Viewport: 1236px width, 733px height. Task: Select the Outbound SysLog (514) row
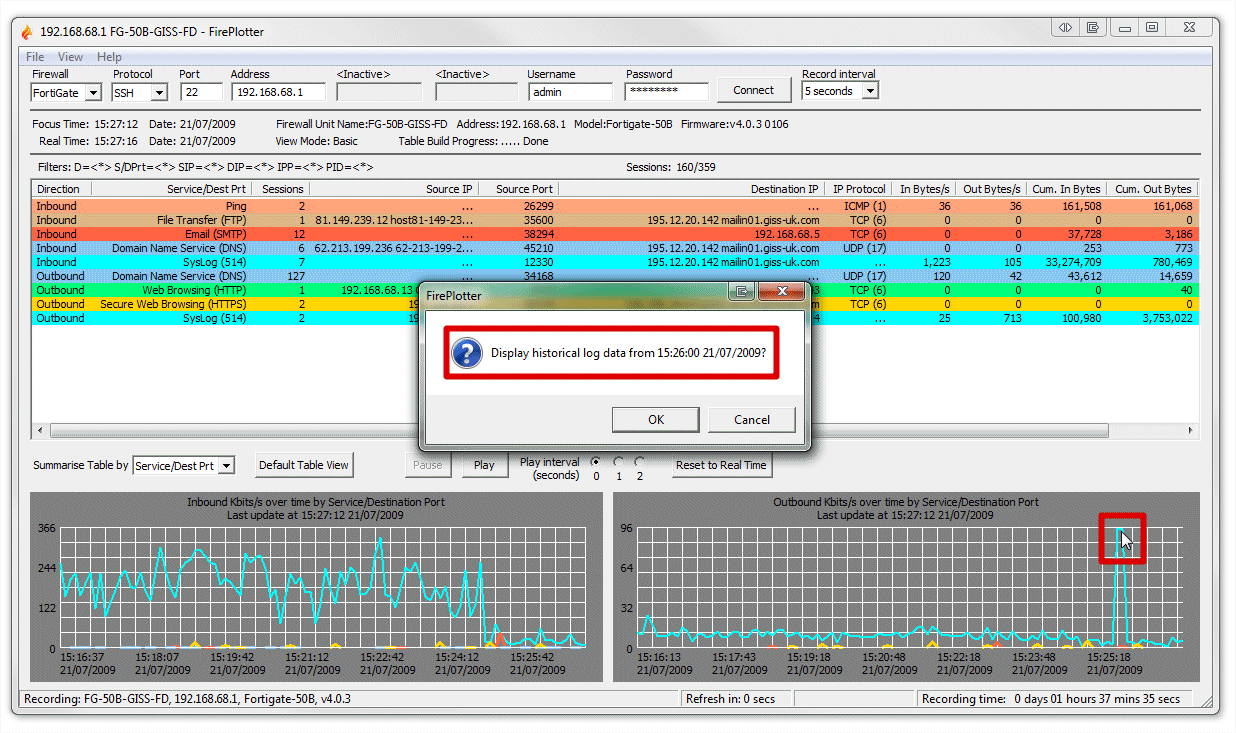click(615, 318)
